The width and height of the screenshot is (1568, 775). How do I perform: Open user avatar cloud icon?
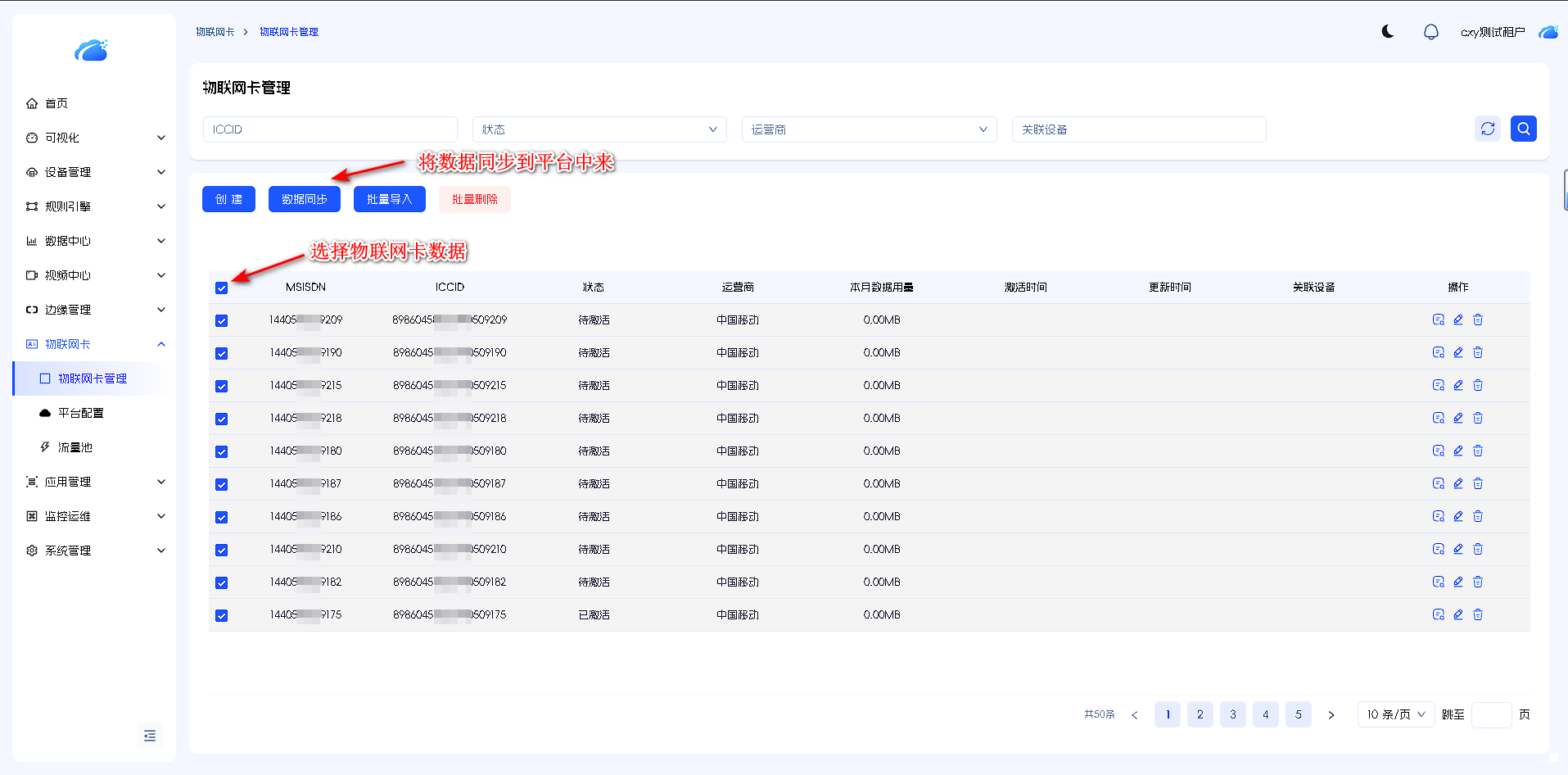coord(1548,32)
